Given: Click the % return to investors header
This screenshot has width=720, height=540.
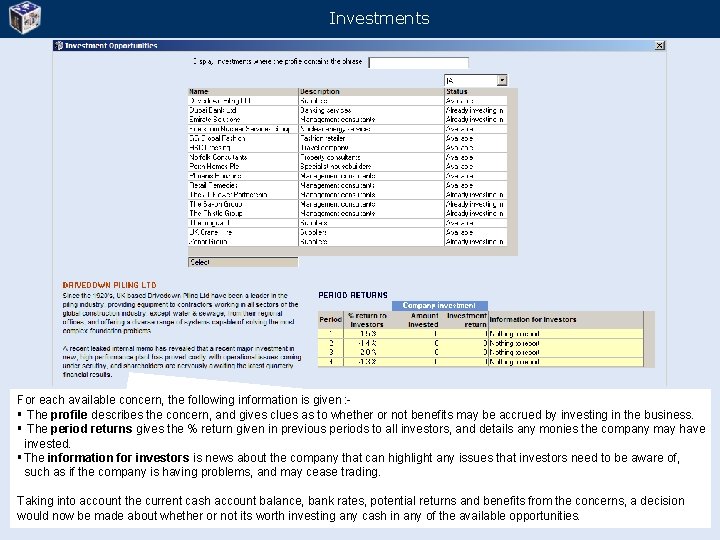Looking at the screenshot, I should (x=367, y=320).
